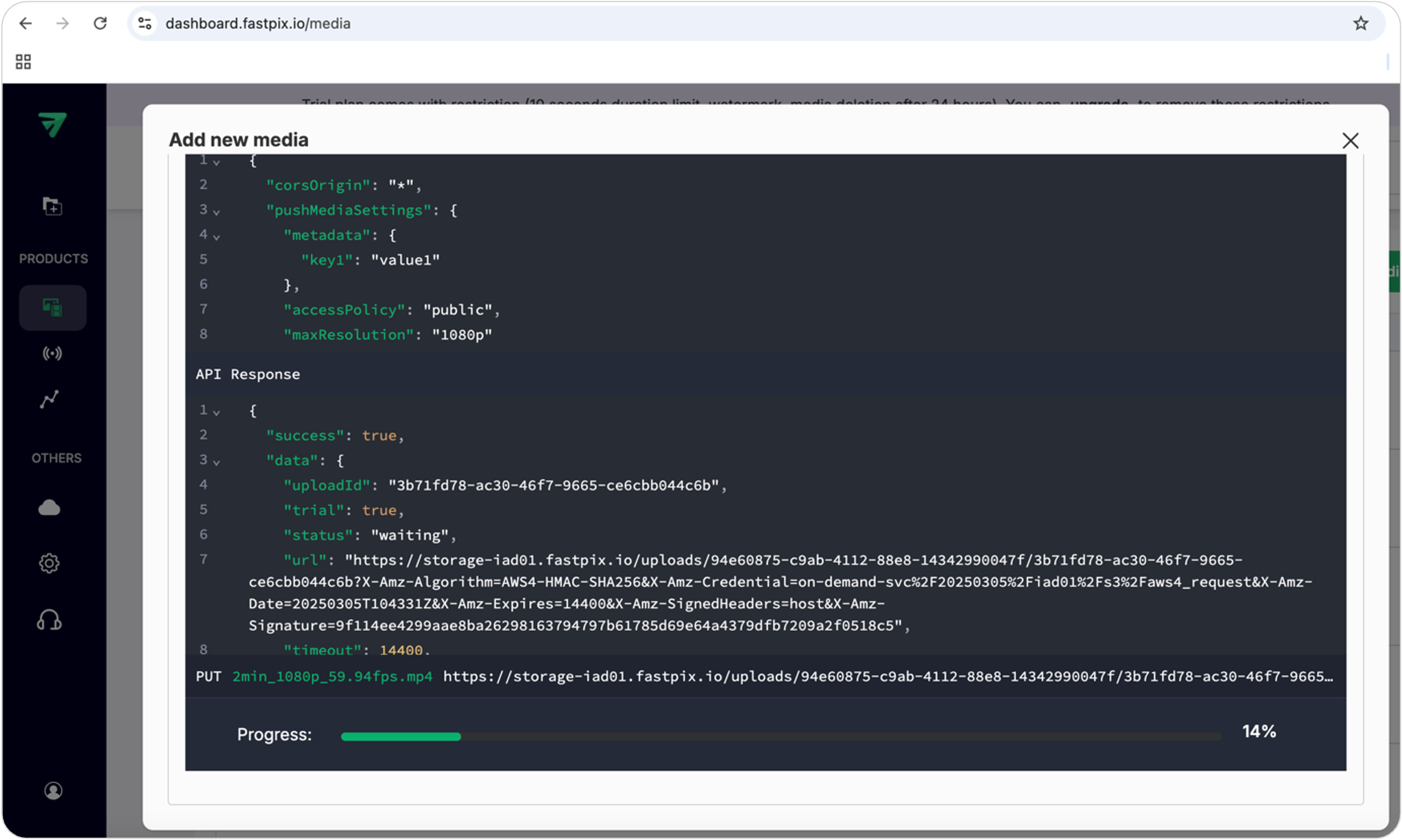Screen dimensions: 1402x840
Task: Open the add media sidebar icon
Action: click(x=52, y=206)
